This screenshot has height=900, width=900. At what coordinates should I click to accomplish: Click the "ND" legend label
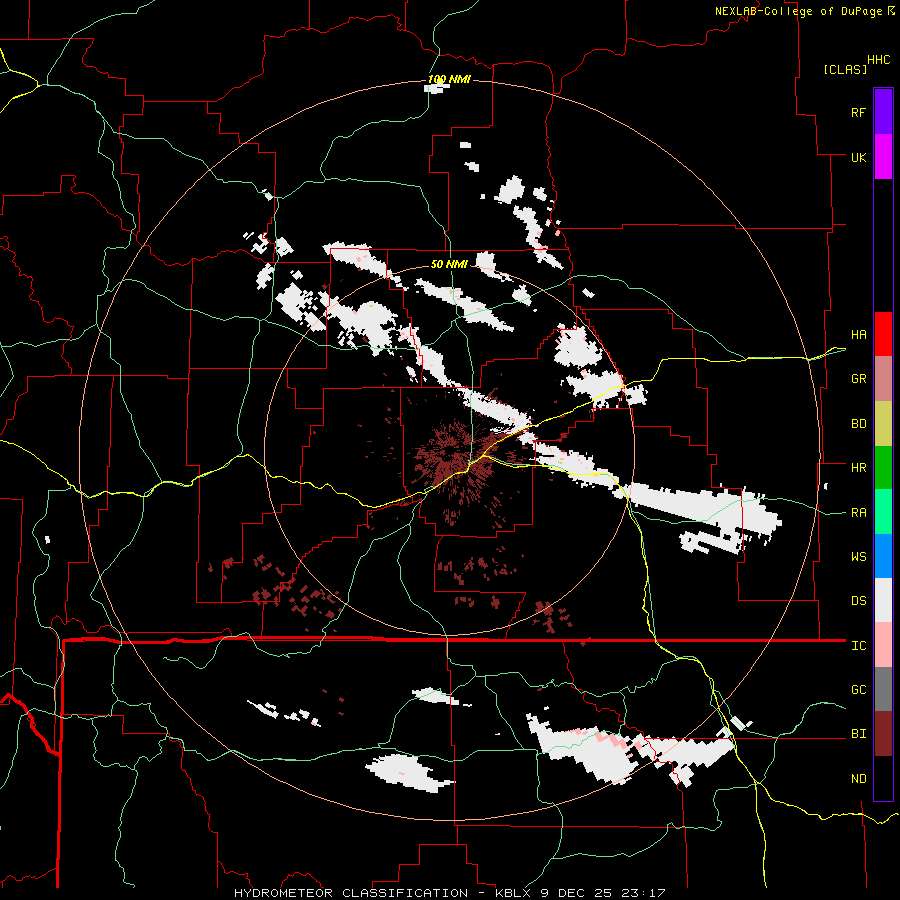[858, 779]
